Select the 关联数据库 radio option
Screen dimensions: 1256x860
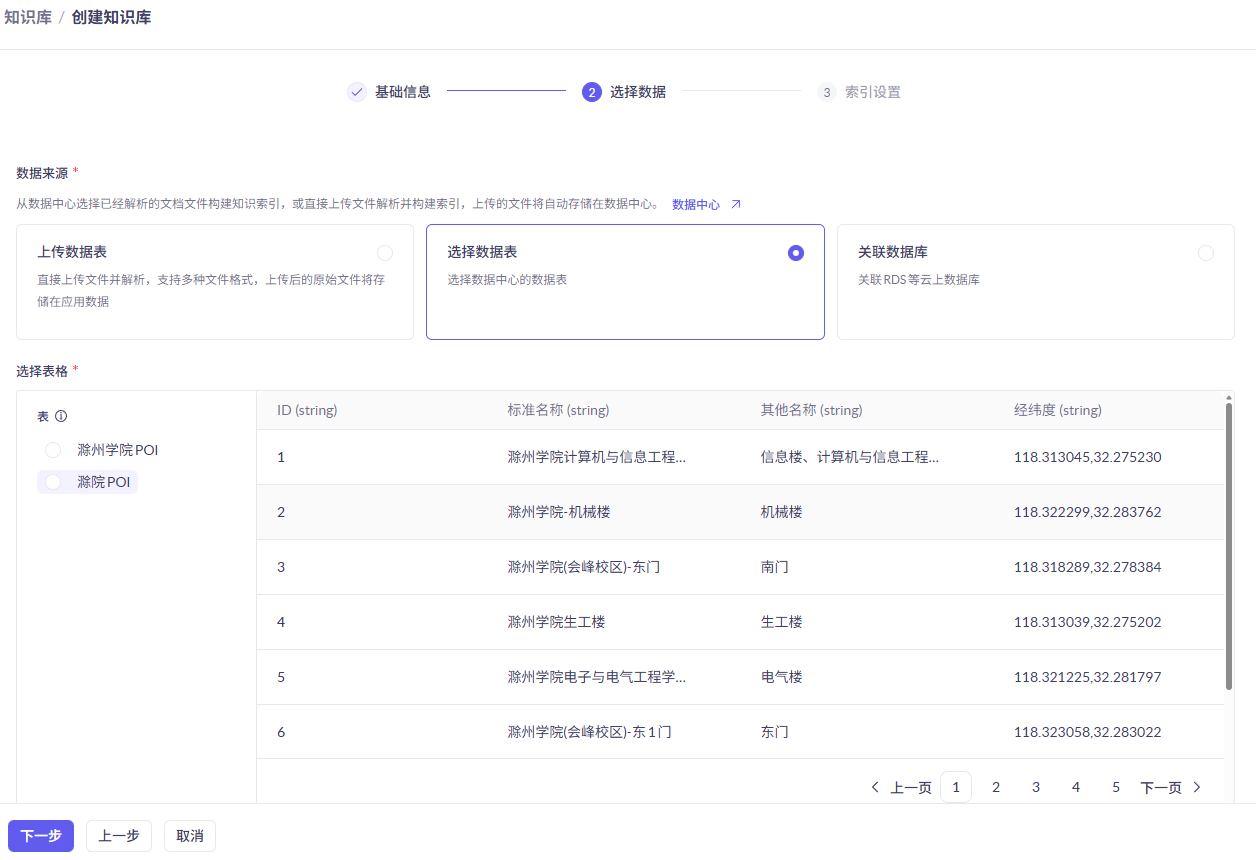(1205, 253)
